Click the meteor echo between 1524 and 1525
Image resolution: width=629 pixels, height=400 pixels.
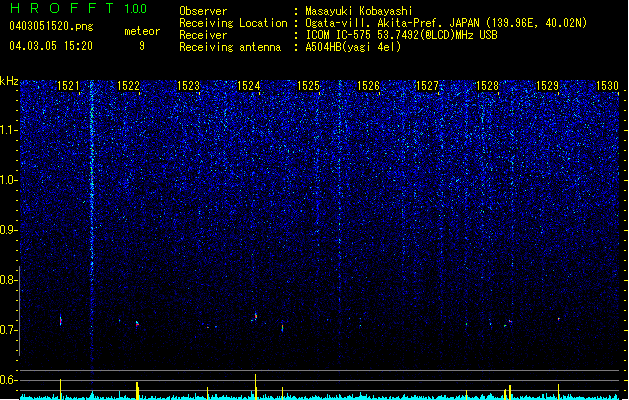coord(282,328)
